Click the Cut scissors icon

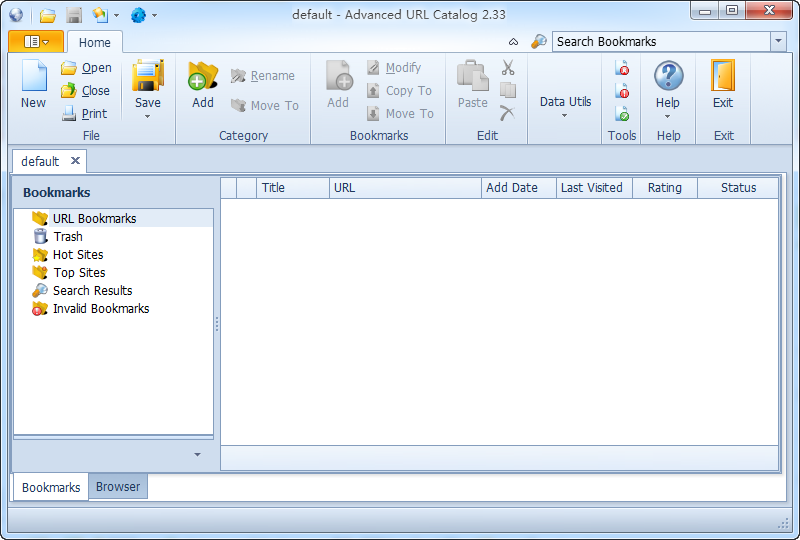(508, 67)
